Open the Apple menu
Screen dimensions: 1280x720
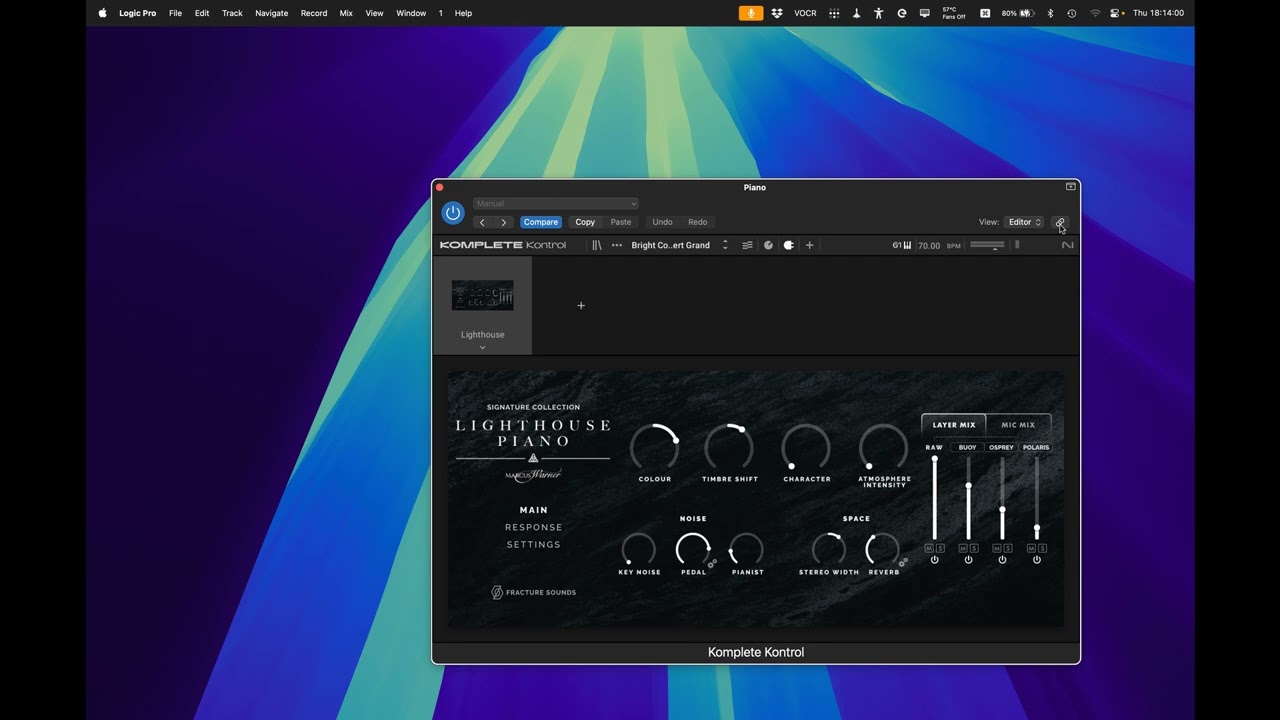click(102, 13)
